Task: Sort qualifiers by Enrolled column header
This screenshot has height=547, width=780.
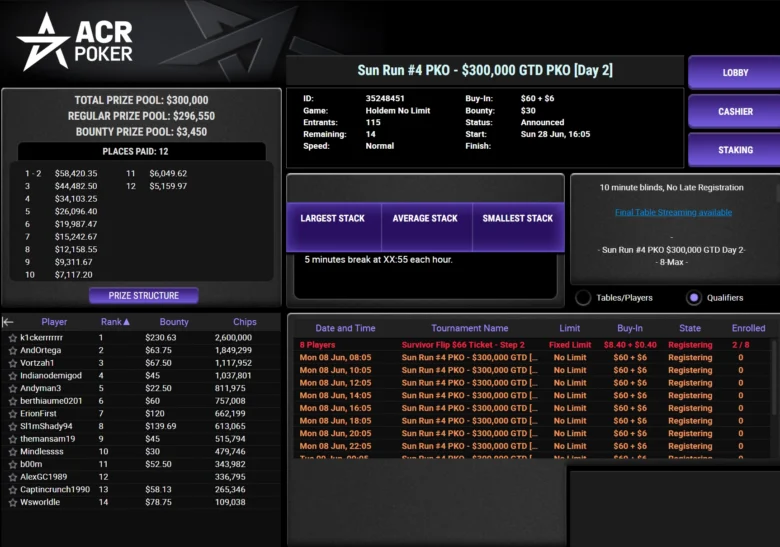Action: tap(748, 328)
